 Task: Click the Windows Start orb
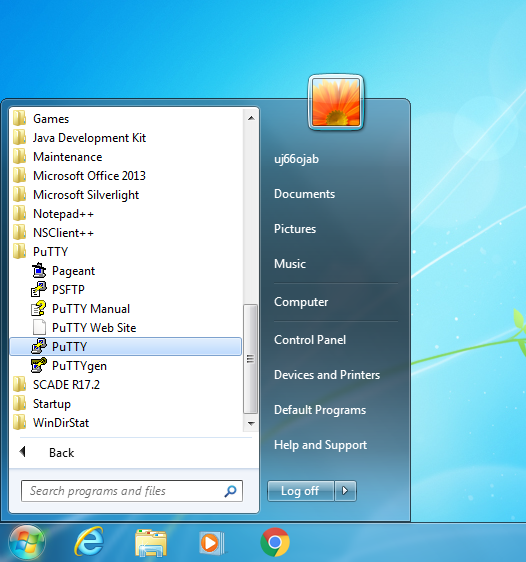(x=27, y=543)
